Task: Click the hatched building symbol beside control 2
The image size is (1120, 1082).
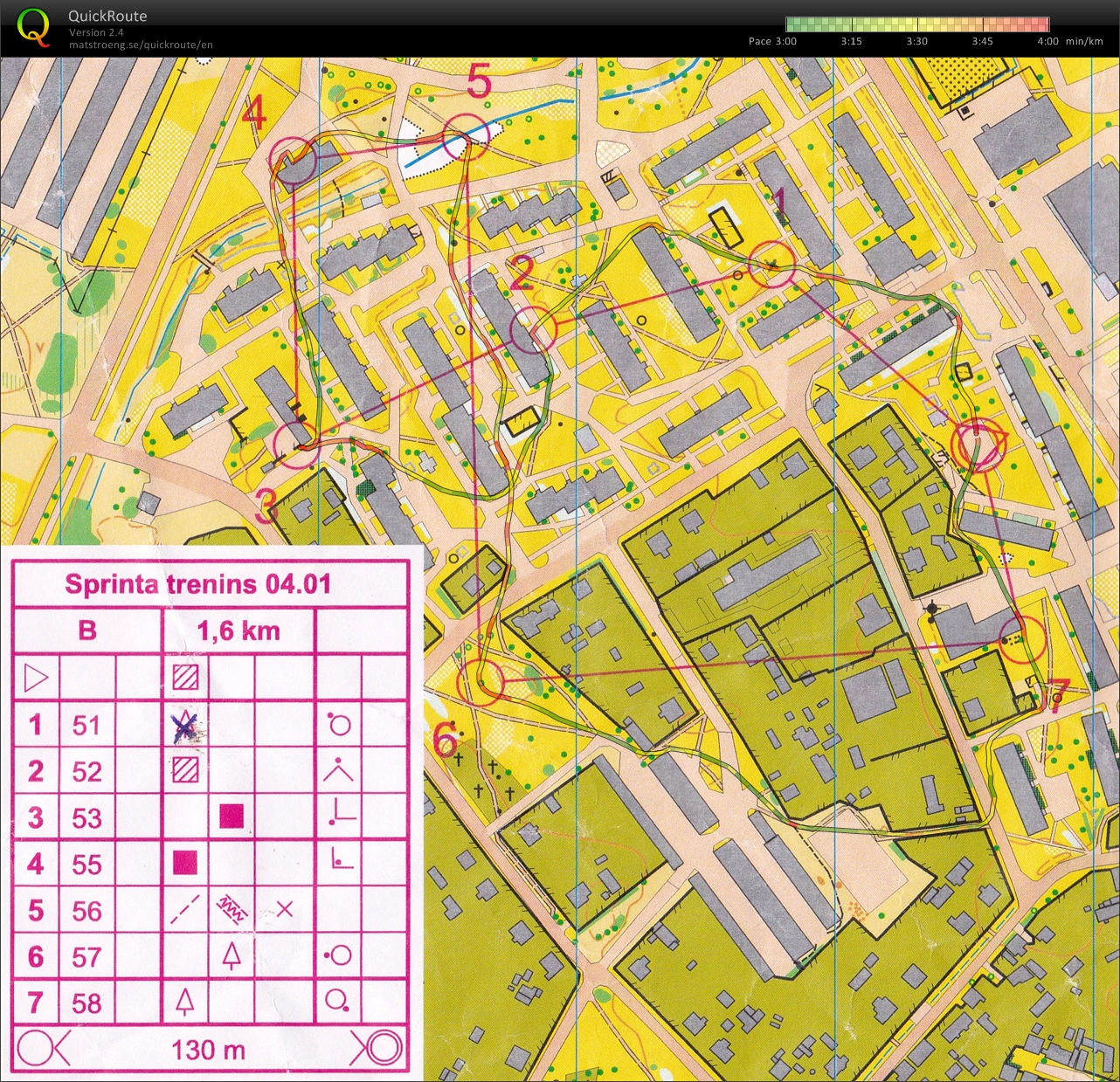Action: (186, 770)
